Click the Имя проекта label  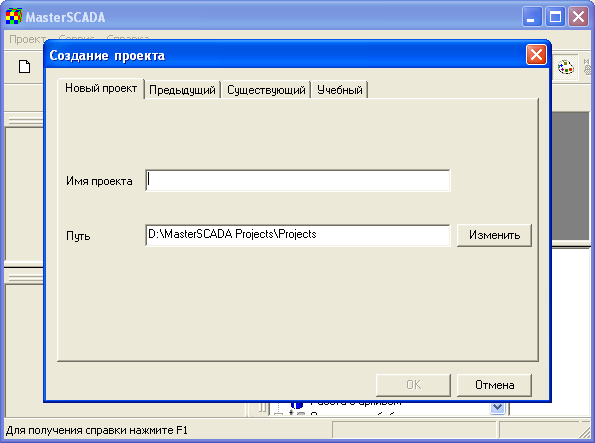99,181
